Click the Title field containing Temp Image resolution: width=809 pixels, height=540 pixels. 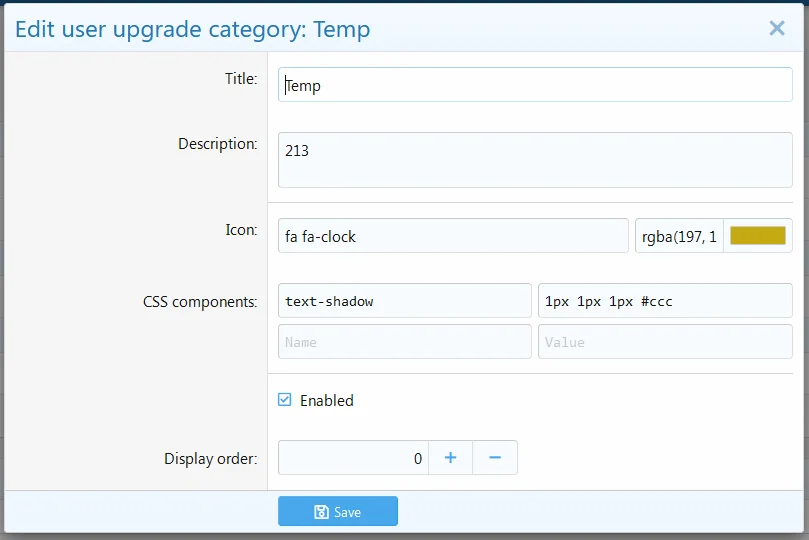535,85
